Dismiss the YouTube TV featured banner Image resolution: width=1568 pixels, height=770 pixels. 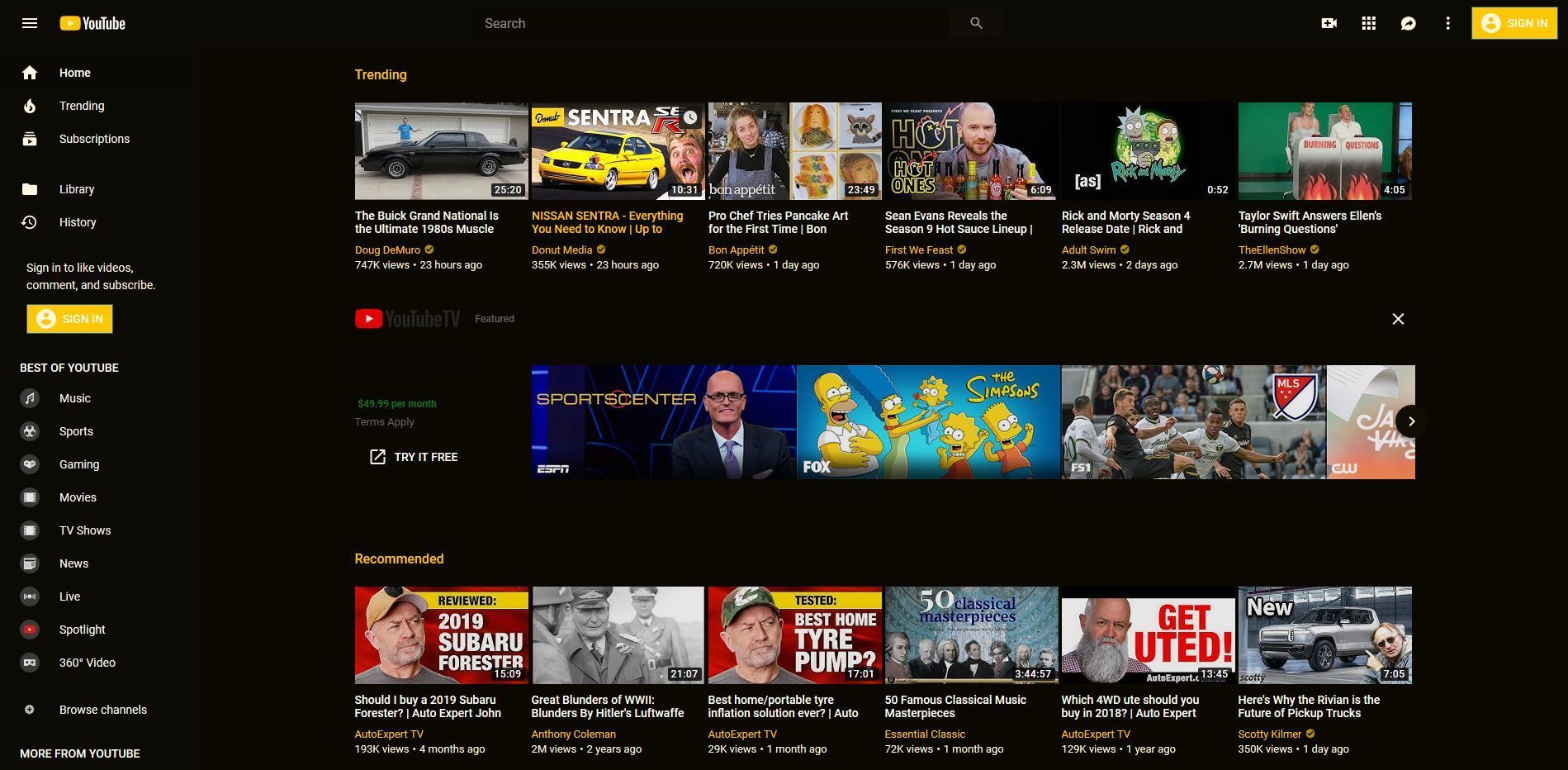pos(1398,319)
